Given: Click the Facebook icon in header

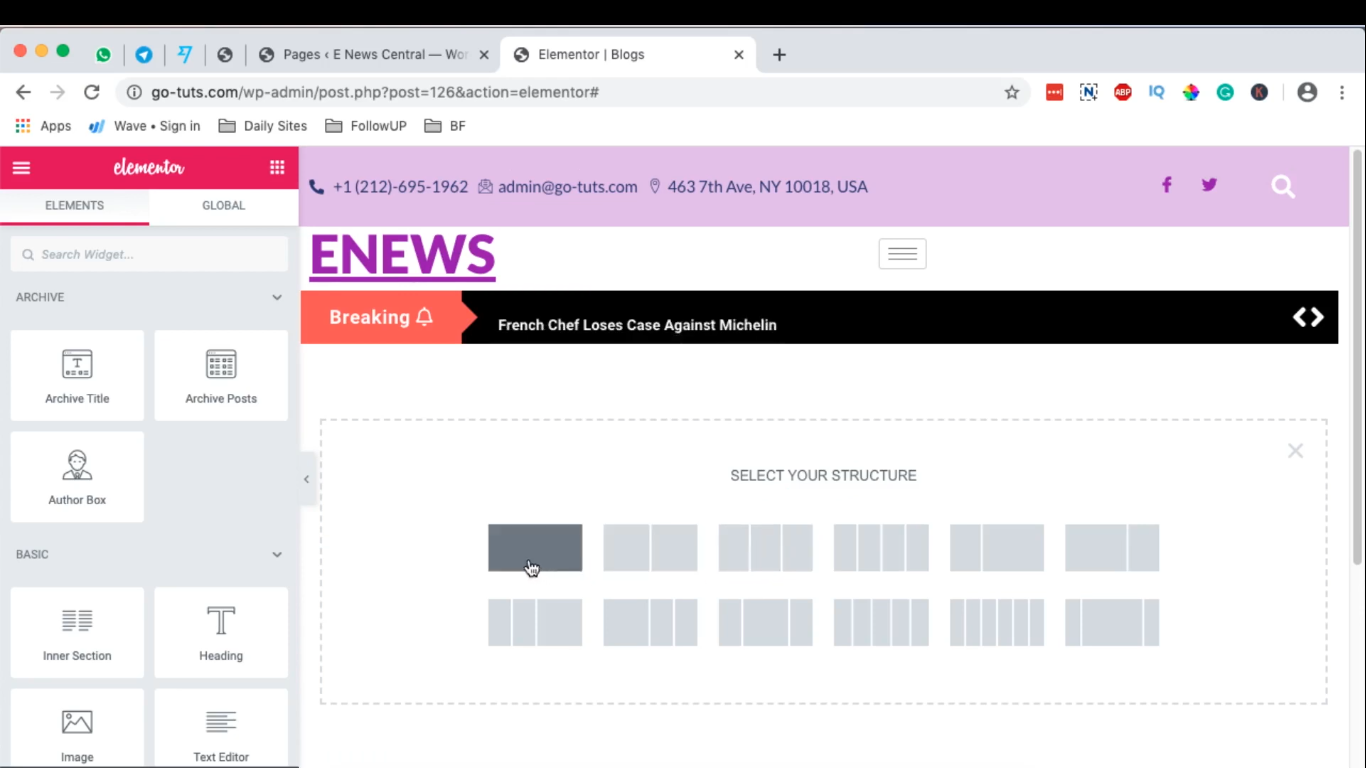Looking at the screenshot, I should [1166, 185].
